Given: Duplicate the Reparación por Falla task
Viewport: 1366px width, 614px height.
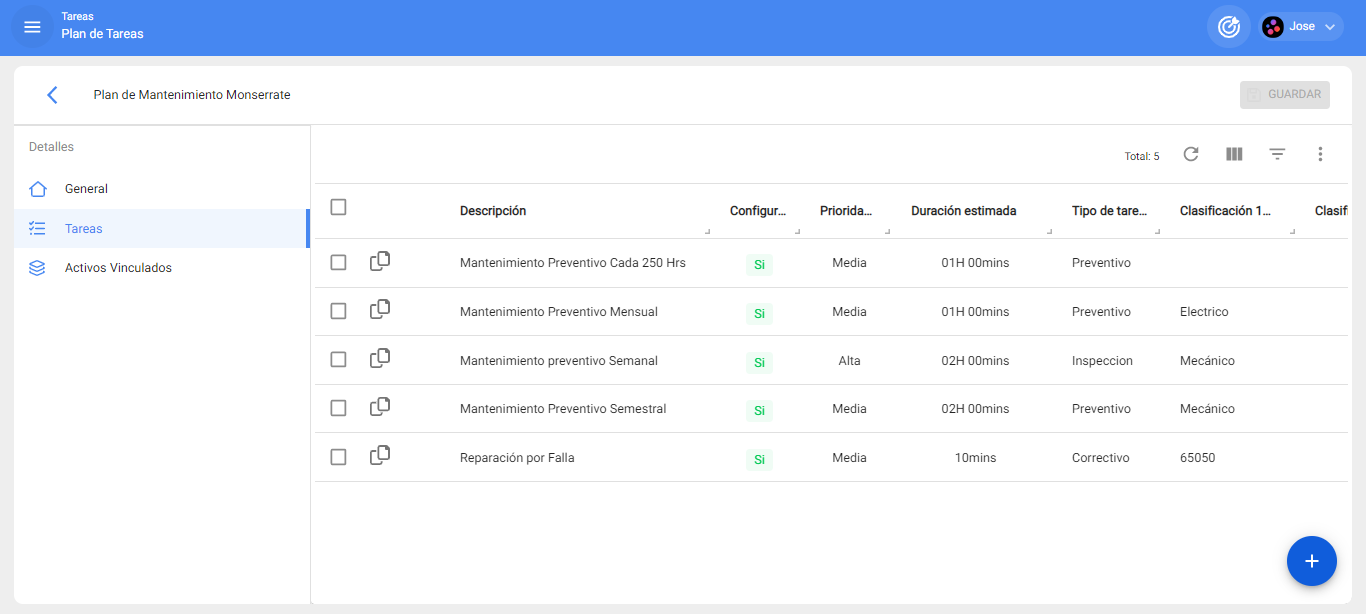Looking at the screenshot, I should [380, 456].
